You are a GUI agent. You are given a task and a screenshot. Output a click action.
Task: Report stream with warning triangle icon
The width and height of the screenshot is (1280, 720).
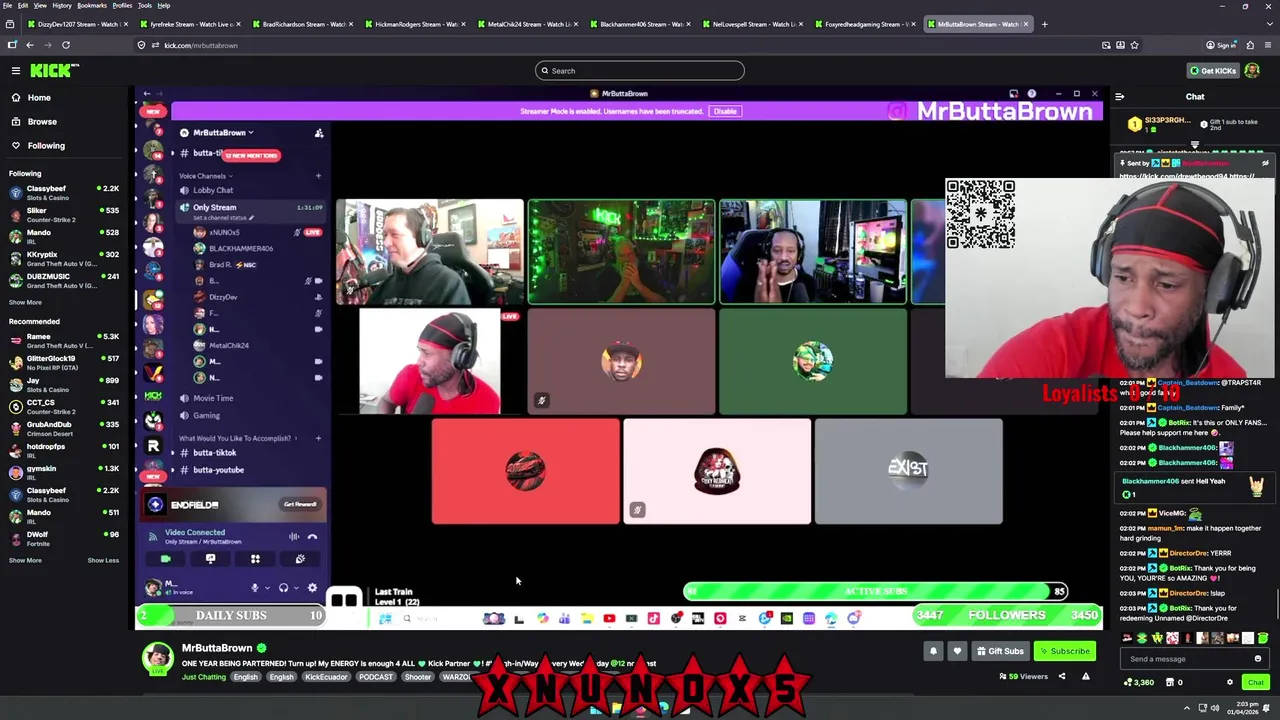point(1085,676)
